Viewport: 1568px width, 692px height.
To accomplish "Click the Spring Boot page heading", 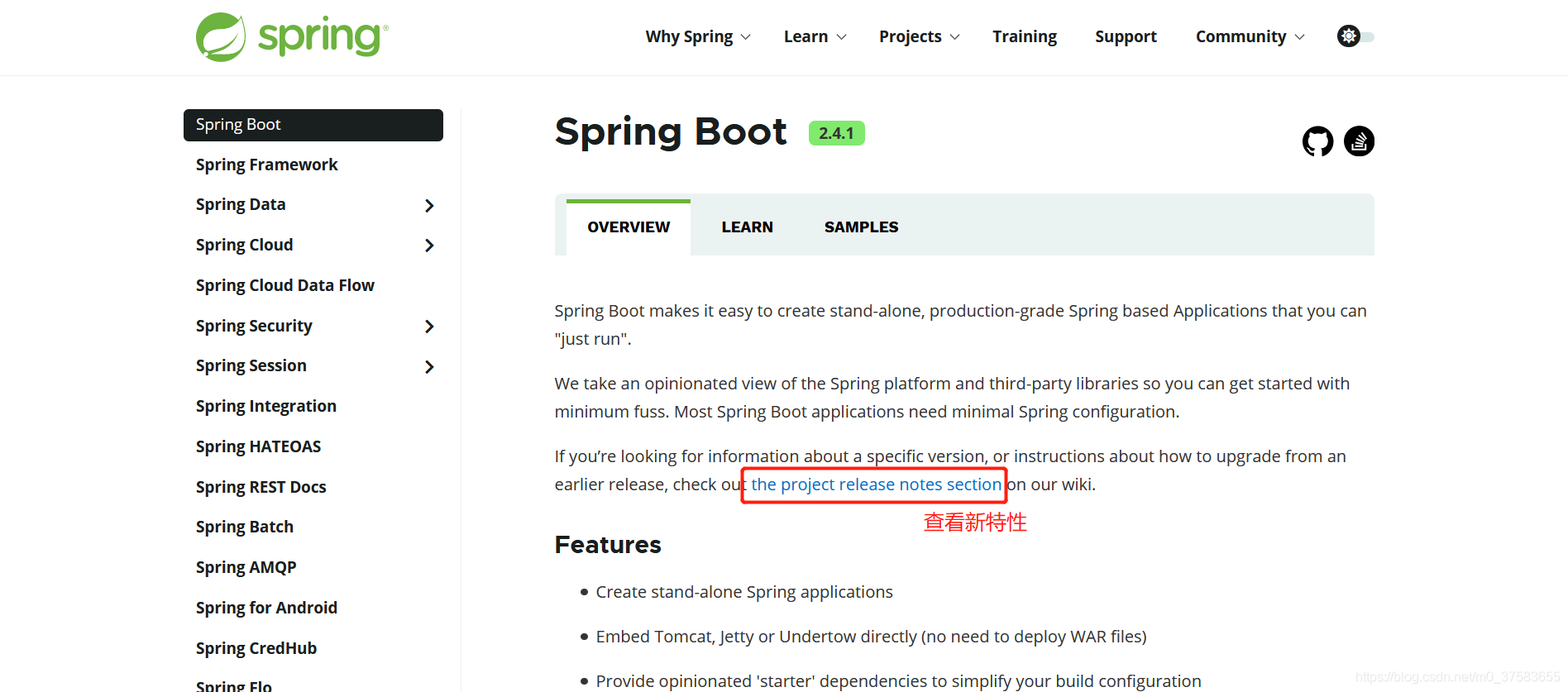I will click(671, 132).
